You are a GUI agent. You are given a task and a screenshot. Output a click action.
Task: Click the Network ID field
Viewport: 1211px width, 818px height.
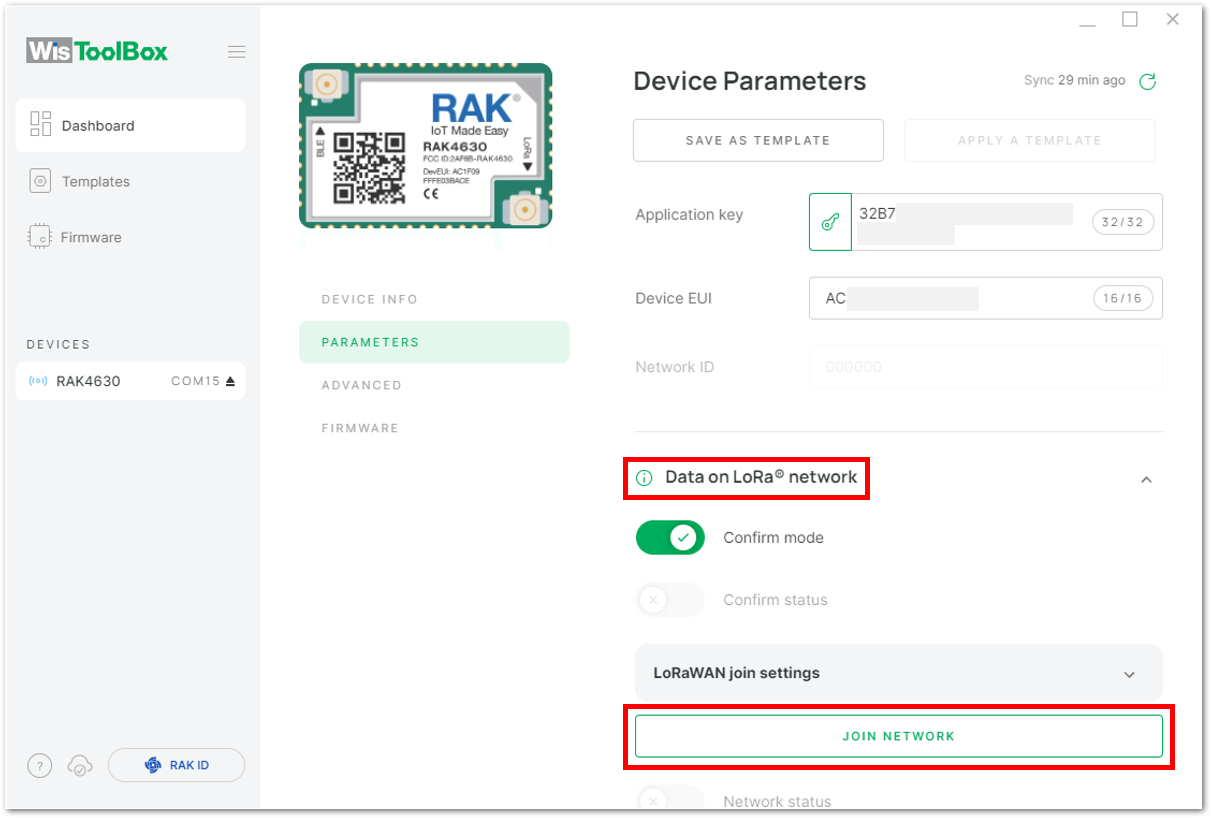coord(986,367)
